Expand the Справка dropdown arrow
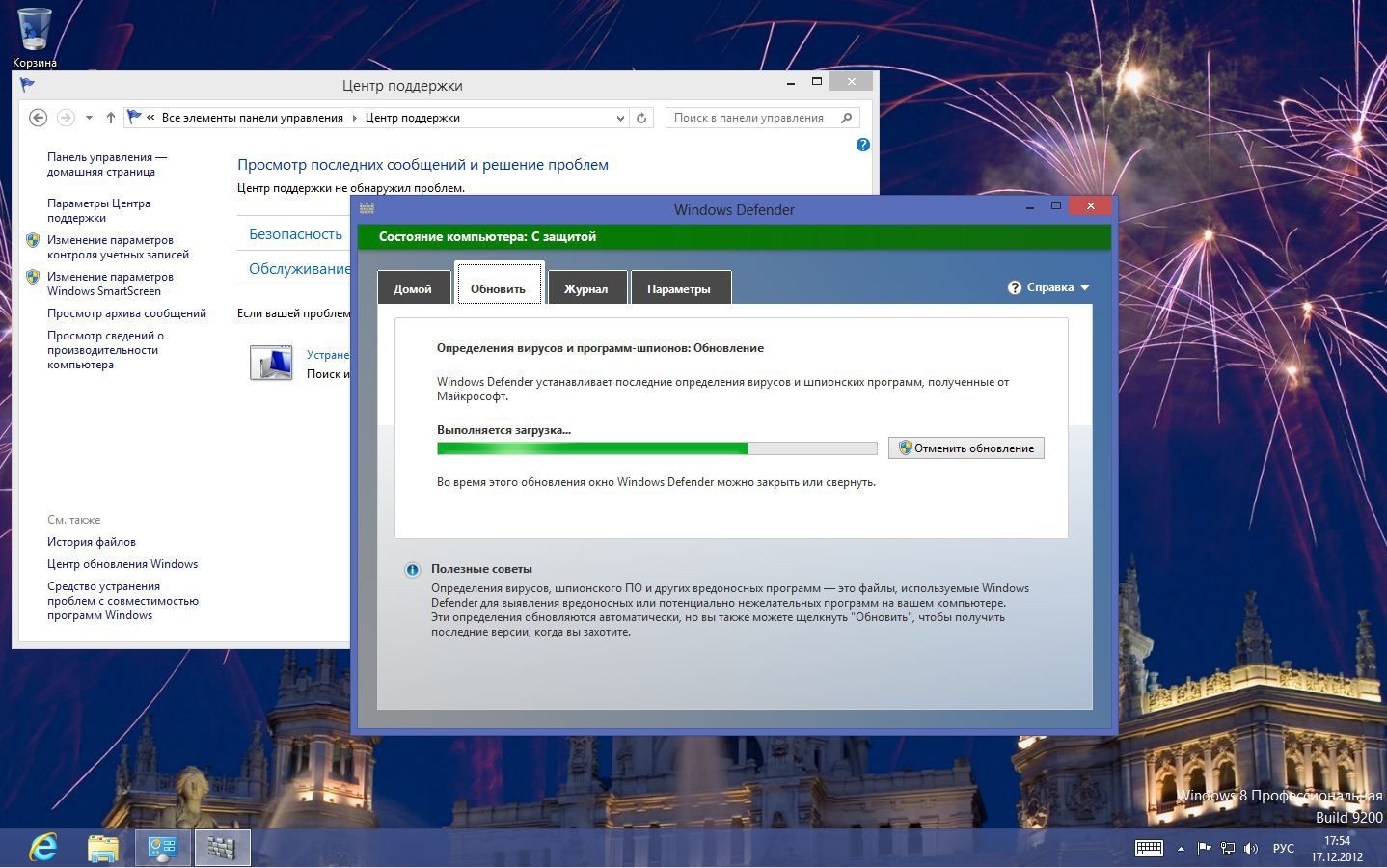 pos(1084,287)
